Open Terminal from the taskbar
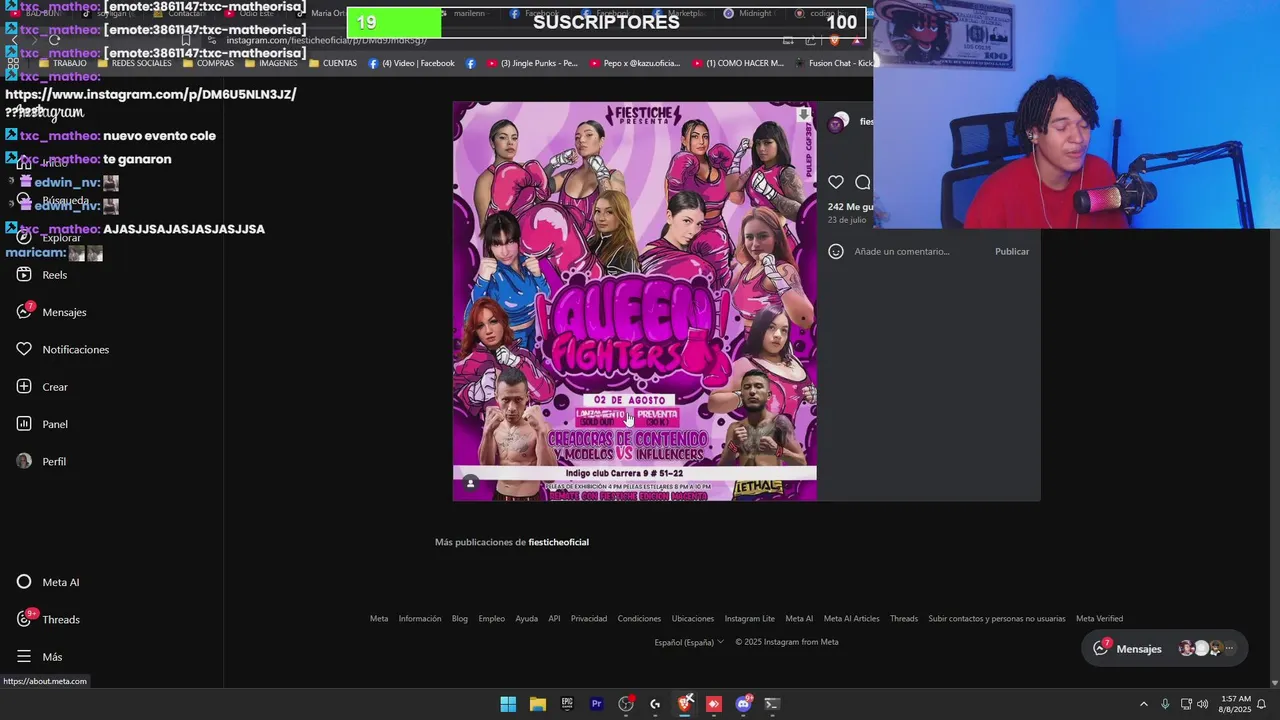This screenshot has width=1280, height=720. click(772, 704)
